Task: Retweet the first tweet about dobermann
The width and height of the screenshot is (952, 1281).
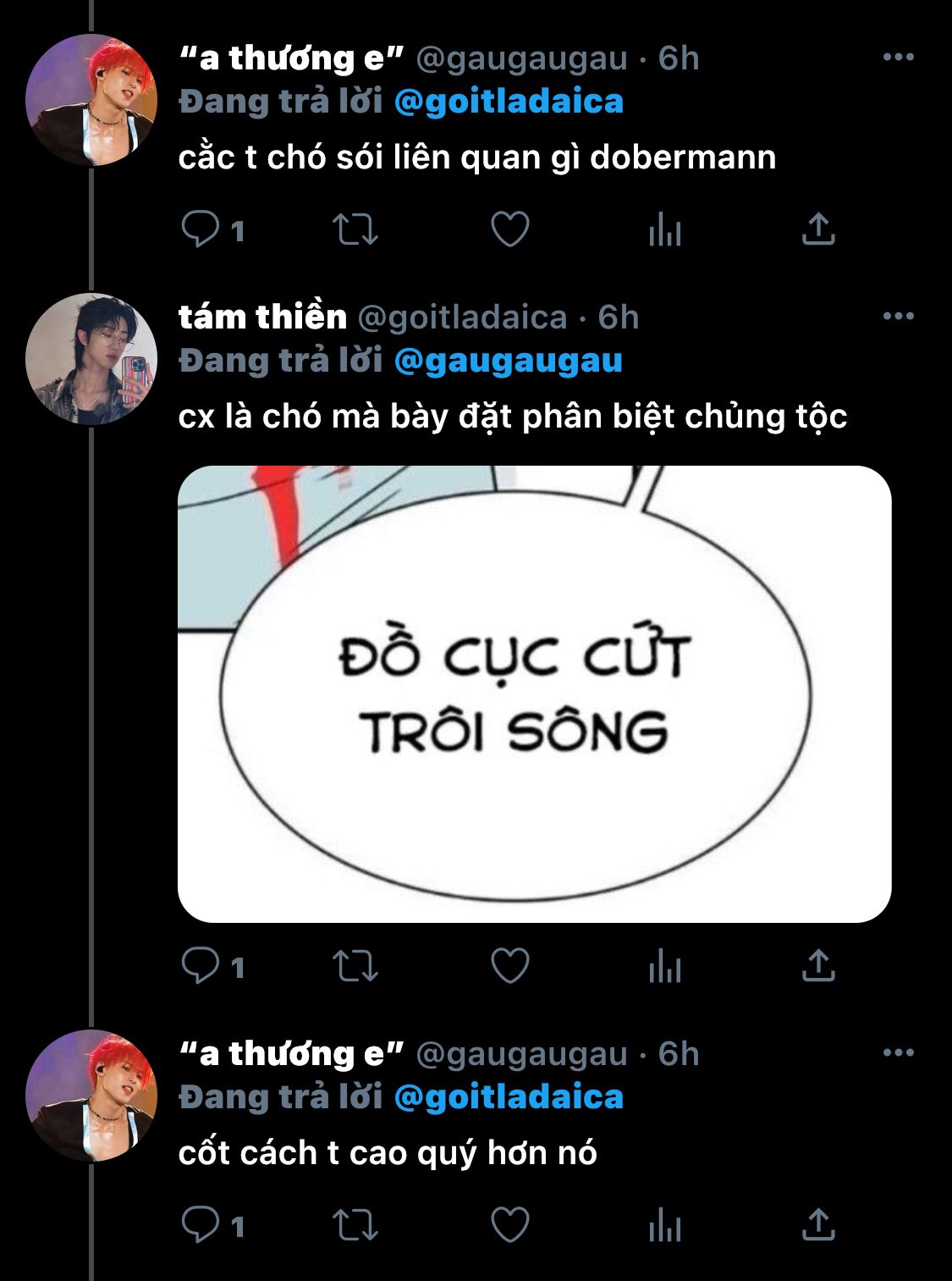Action: [x=355, y=229]
